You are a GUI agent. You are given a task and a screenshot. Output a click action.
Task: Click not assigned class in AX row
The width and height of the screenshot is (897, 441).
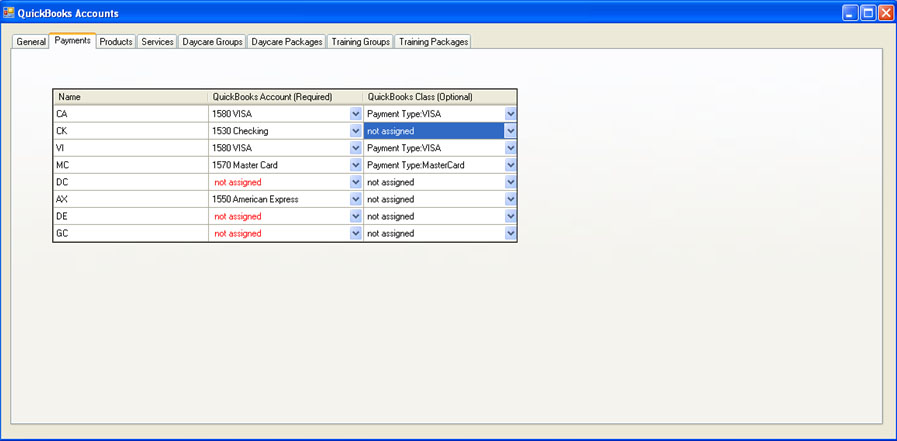(391, 200)
